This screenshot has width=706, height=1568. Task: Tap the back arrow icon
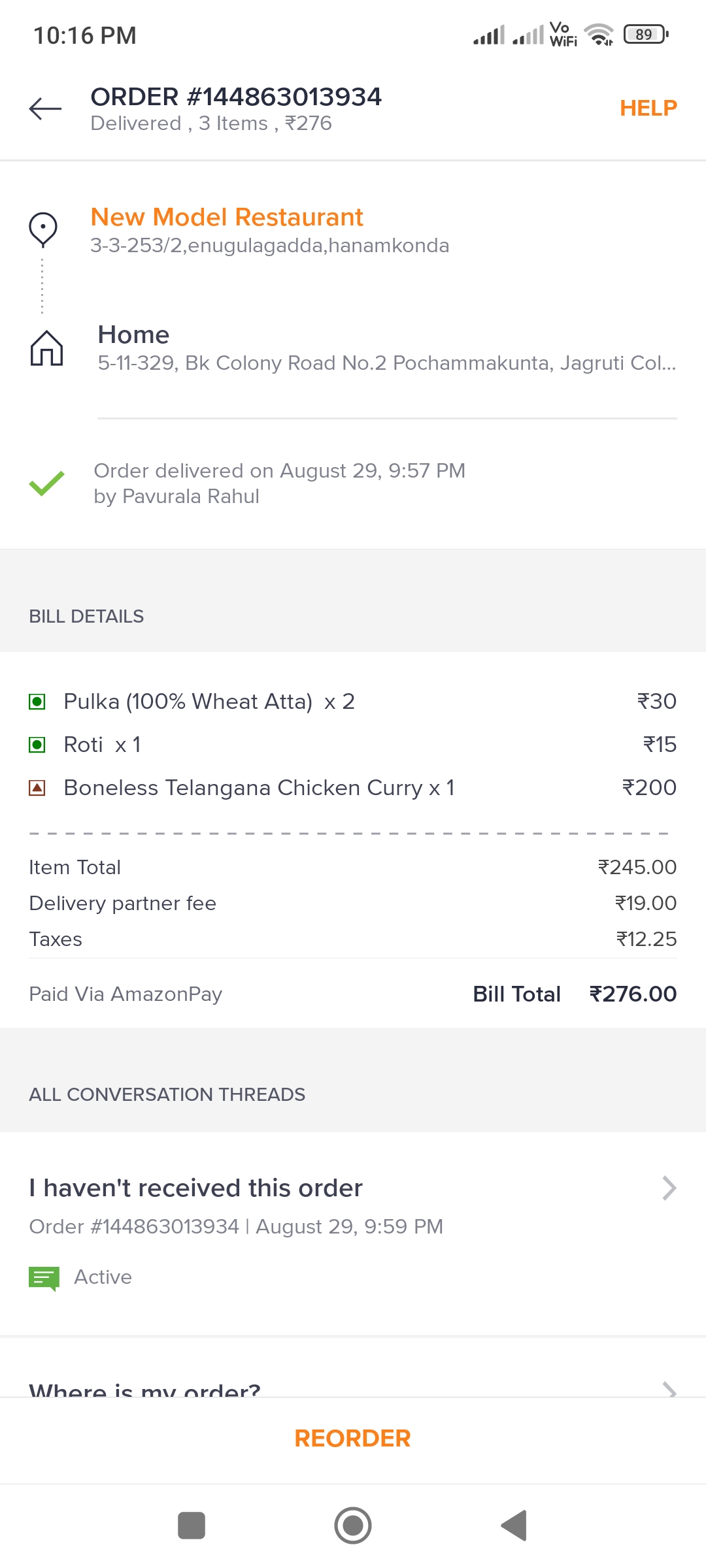[45, 108]
